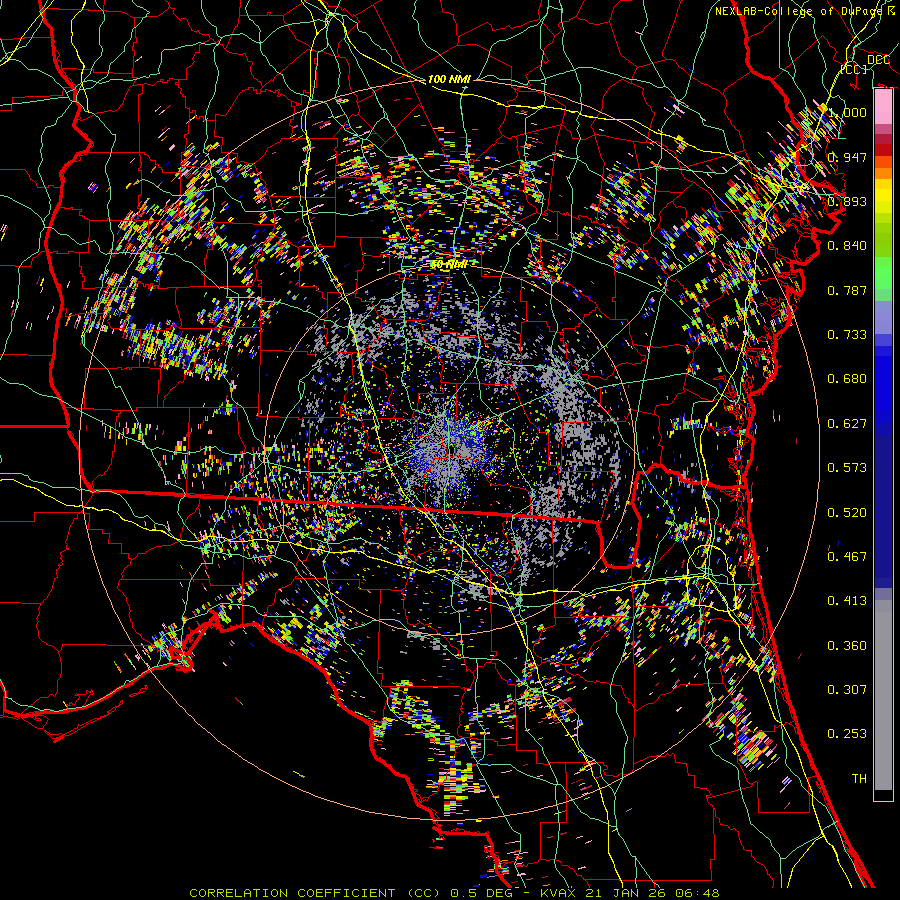Click the 50 NMI range ring label
Viewport: 900px width, 900px height.
click(449, 265)
